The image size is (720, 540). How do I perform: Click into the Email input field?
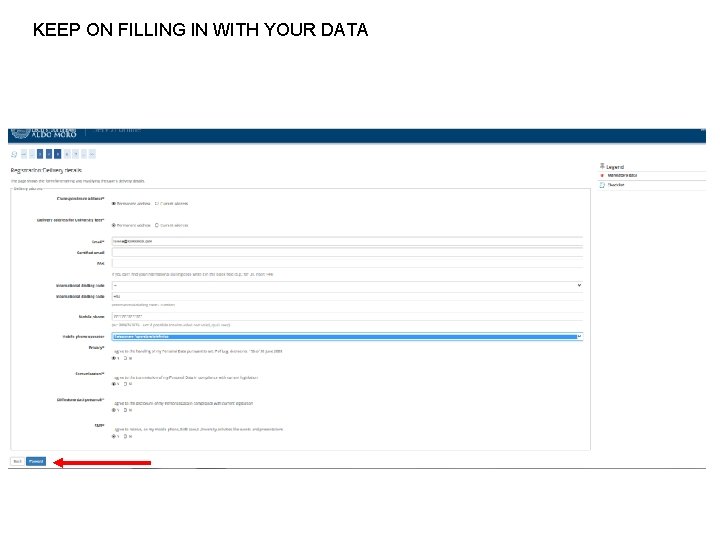(x=347, y=241)
